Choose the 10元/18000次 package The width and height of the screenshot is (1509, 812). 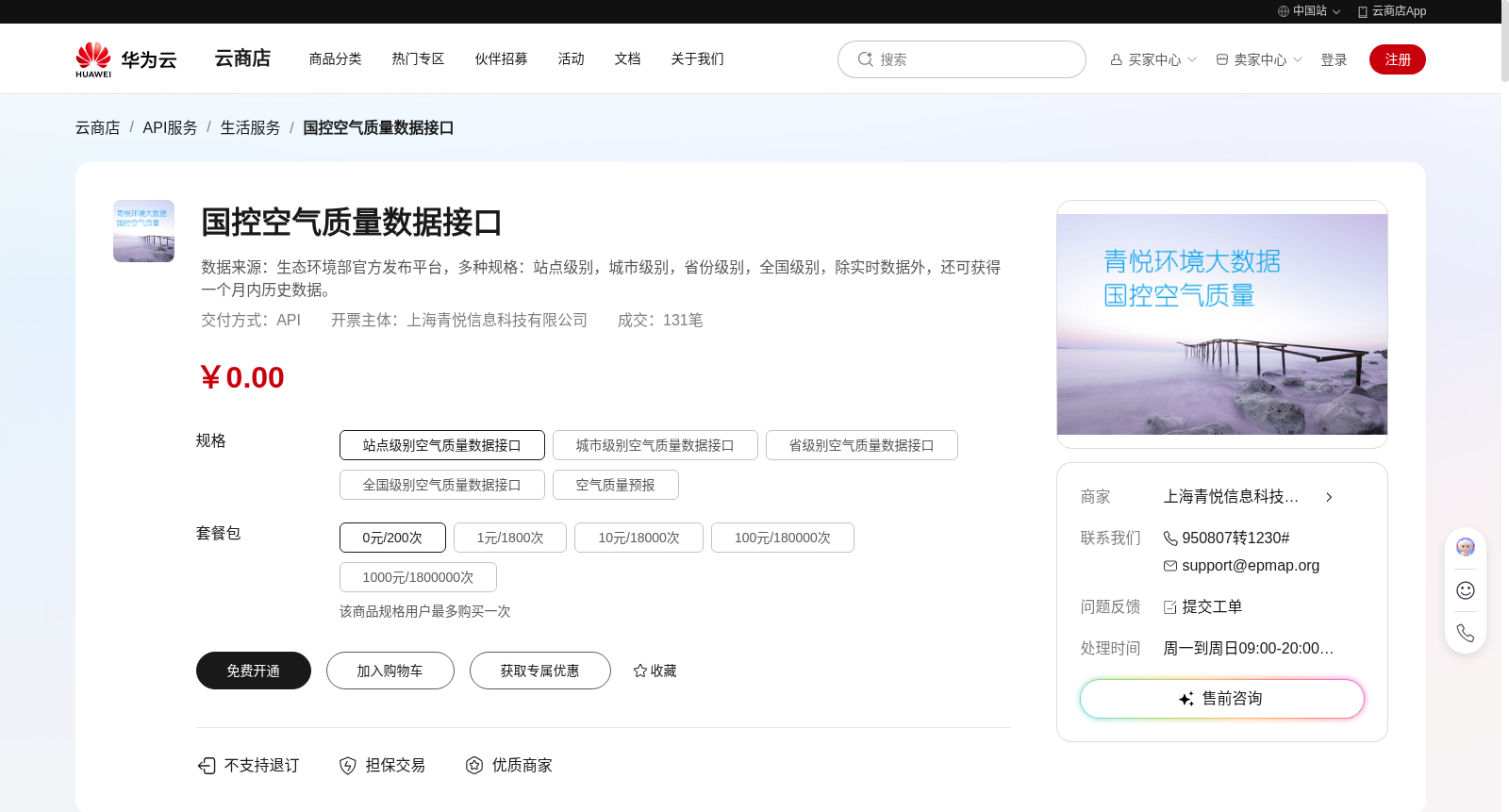point(638,538)
